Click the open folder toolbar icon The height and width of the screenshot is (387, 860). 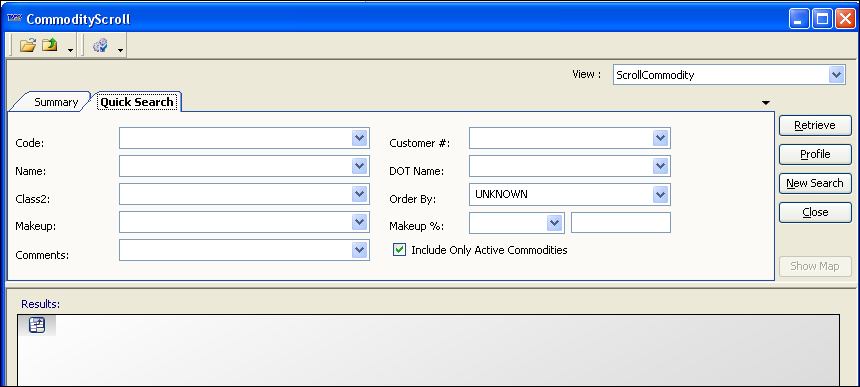(27, 45)
